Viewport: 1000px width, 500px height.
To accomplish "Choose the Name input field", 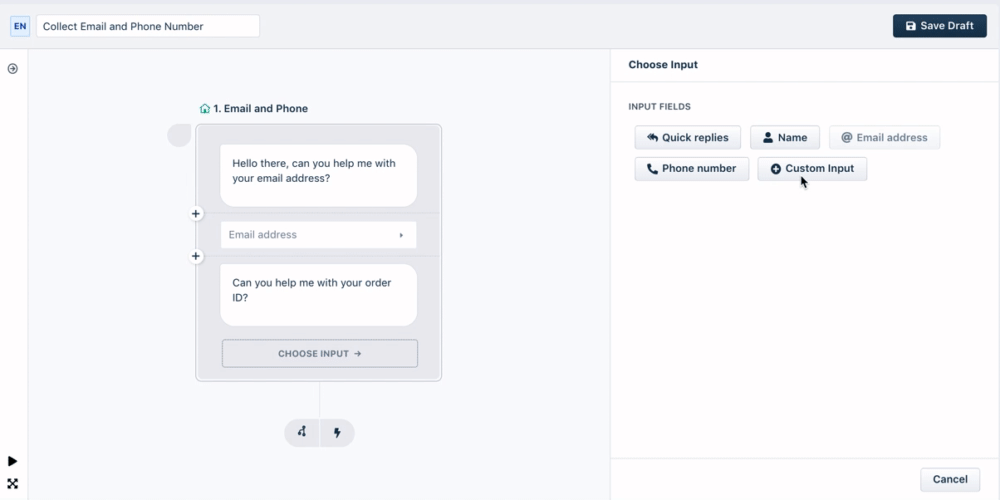I will tap(785, 137).
